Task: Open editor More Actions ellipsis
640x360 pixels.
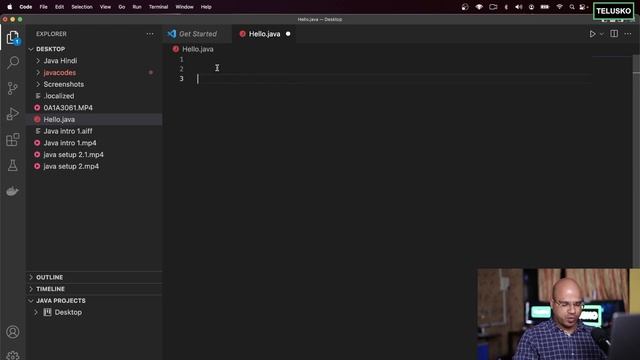Action: tap(628, 34)
